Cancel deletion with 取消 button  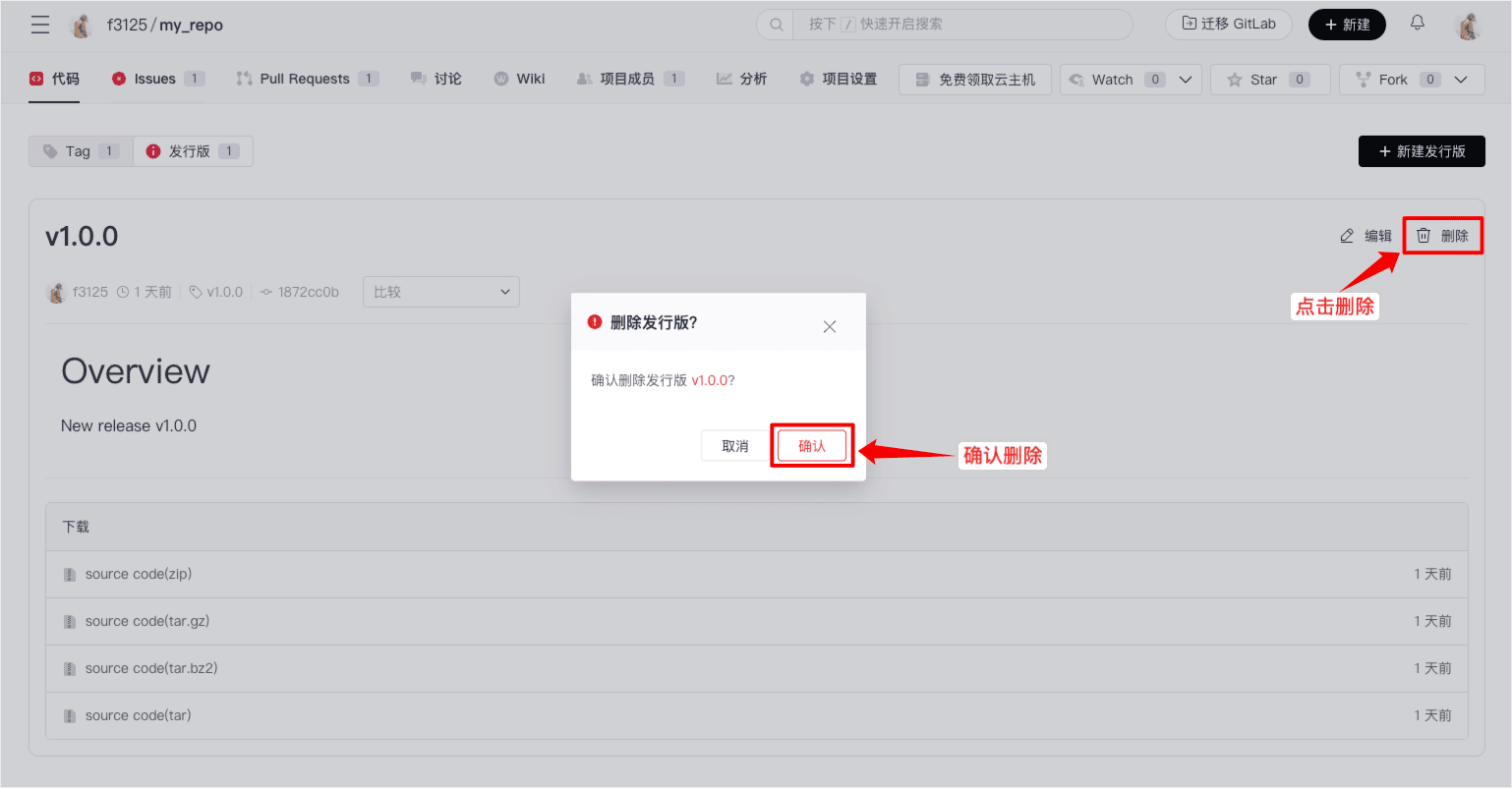(734, 446)
